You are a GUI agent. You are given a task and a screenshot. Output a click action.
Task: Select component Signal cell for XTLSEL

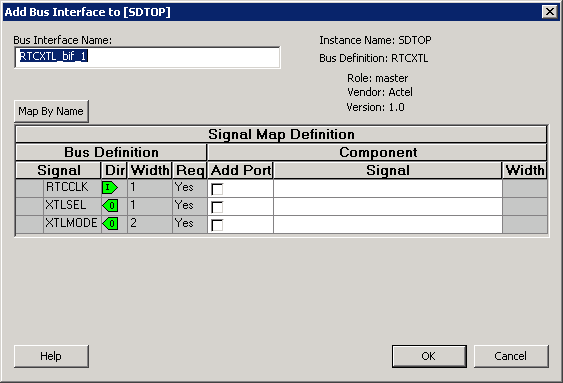coord(388,206)
